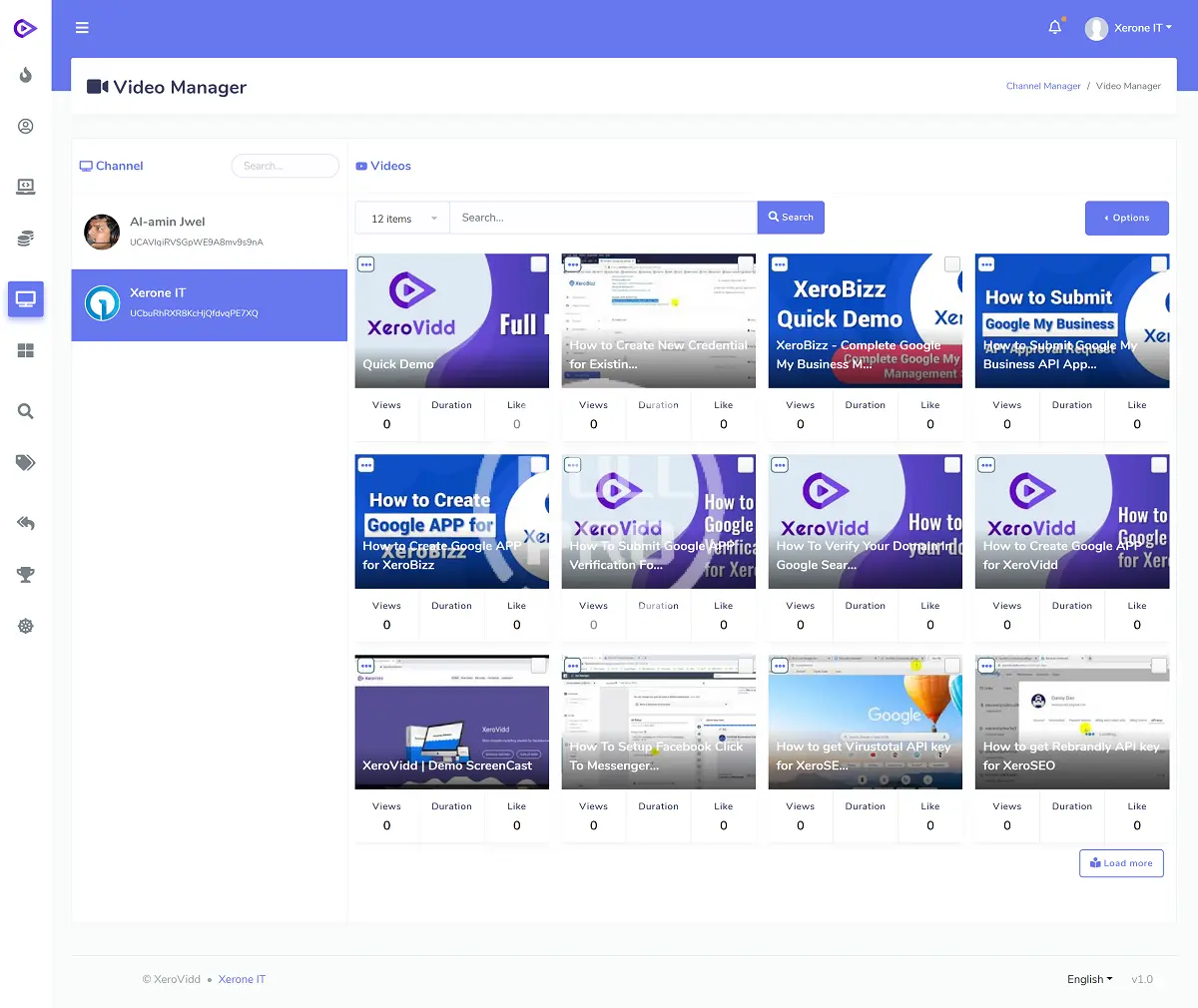The image size is (1198, 1008).
Task: Click the hamburger menu icon
Action: click(x=82, y=28)
